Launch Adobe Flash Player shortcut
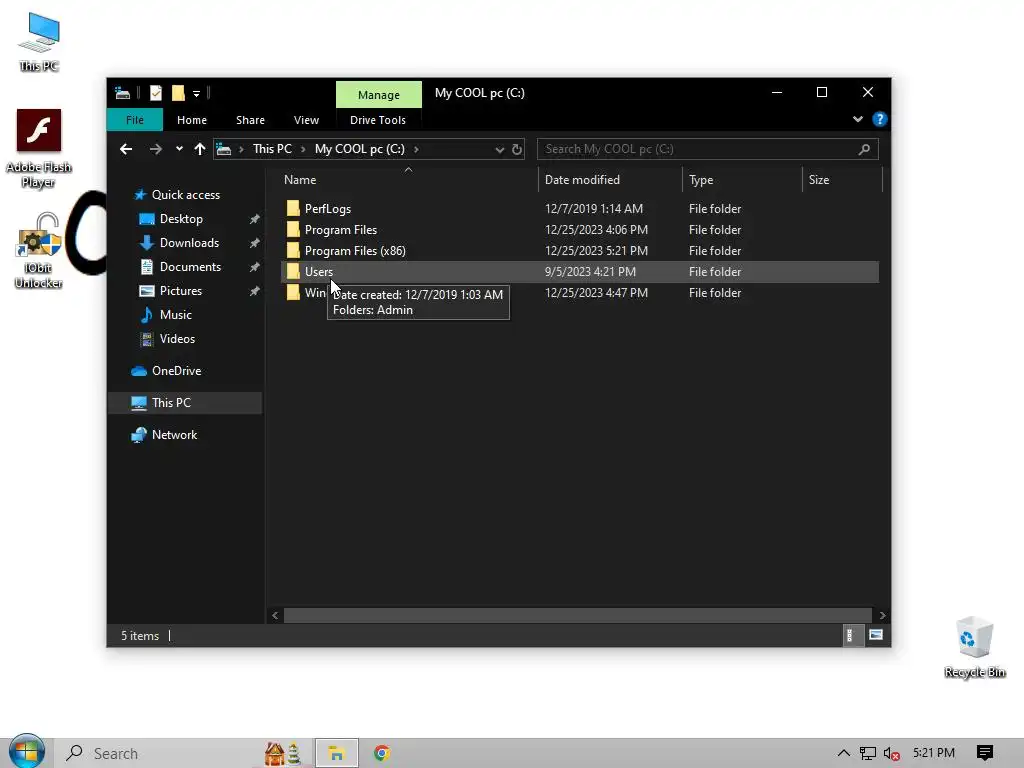 pos(39,149)
